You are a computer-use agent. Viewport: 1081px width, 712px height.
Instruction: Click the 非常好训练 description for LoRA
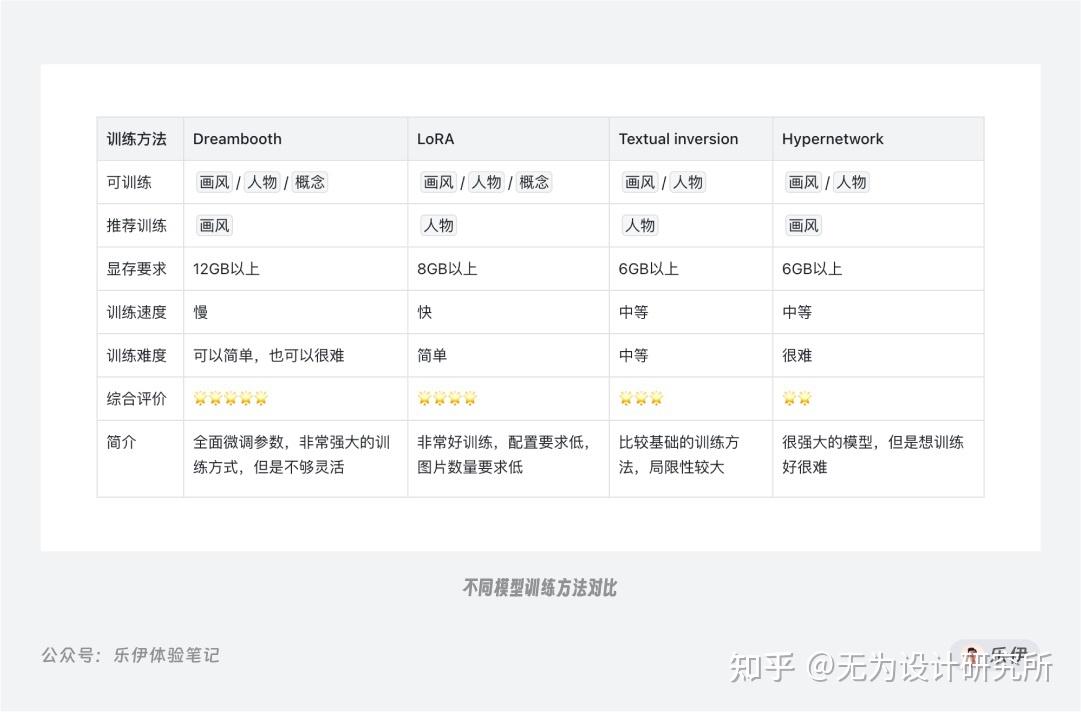(504, 455)
